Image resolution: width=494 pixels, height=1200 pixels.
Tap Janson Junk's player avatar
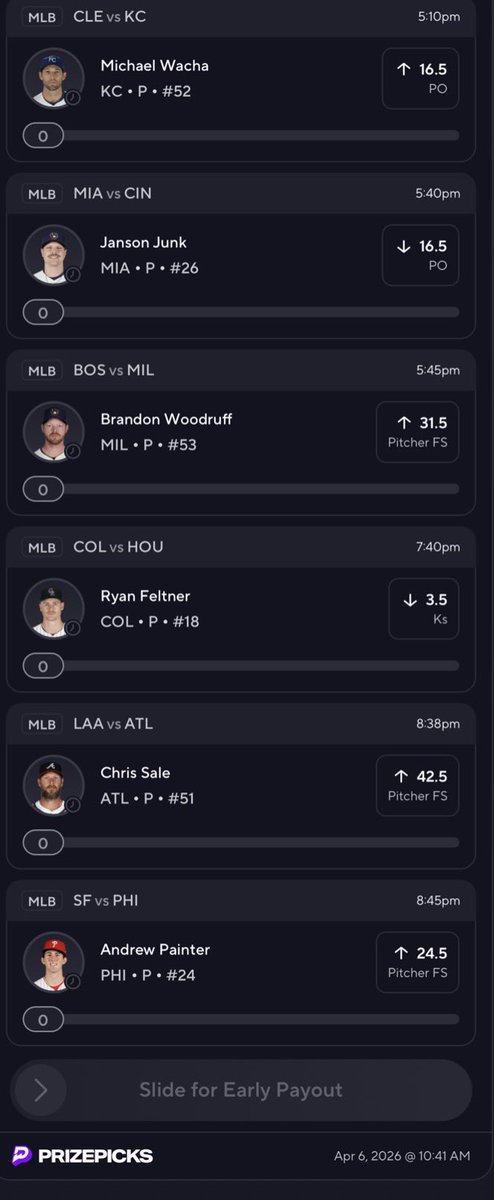[53, 255]
